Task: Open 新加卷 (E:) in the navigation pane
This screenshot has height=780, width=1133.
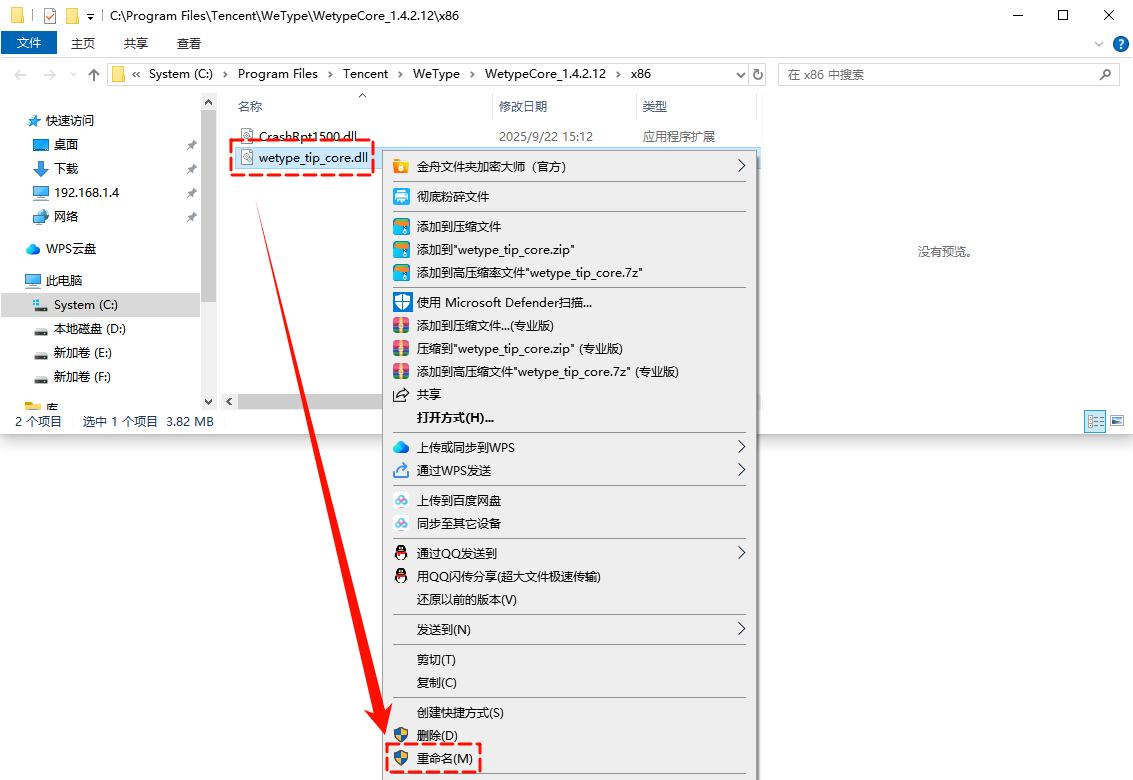Action: pyautogui.click(x=80, y=352)
